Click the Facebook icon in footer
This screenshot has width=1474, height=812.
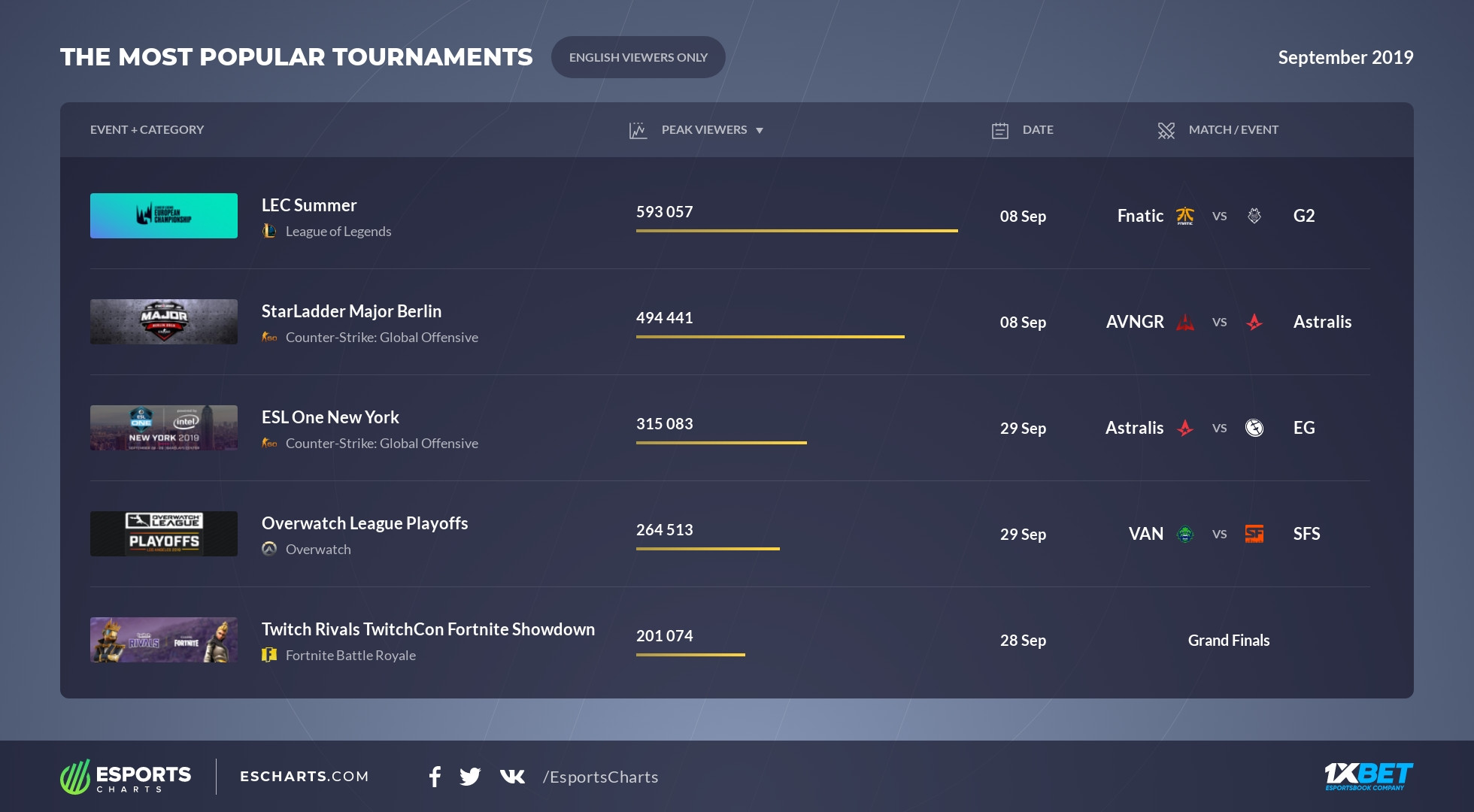click(435, 777)
